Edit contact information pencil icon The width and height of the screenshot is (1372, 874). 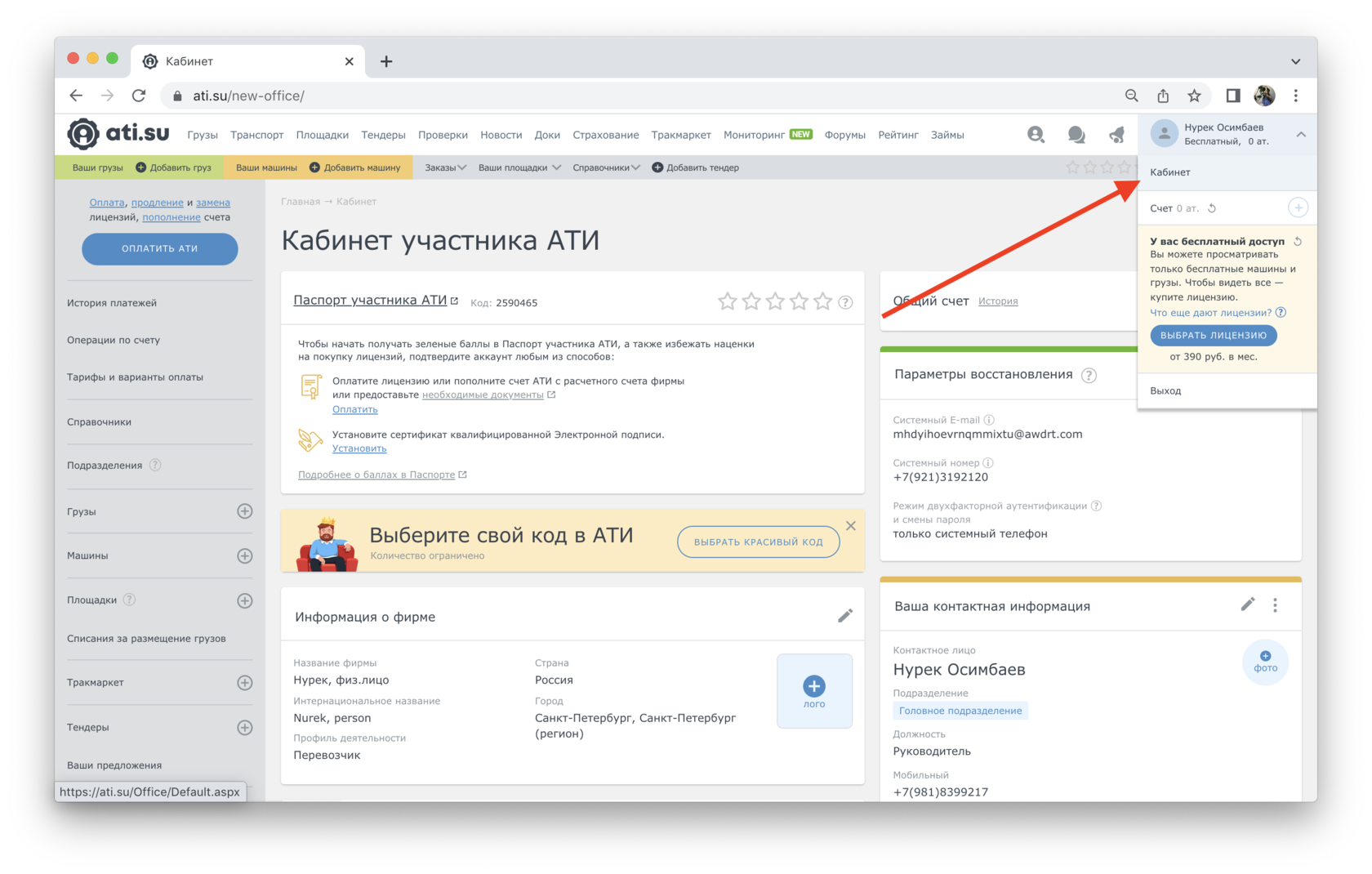[x=1247, y=604]
